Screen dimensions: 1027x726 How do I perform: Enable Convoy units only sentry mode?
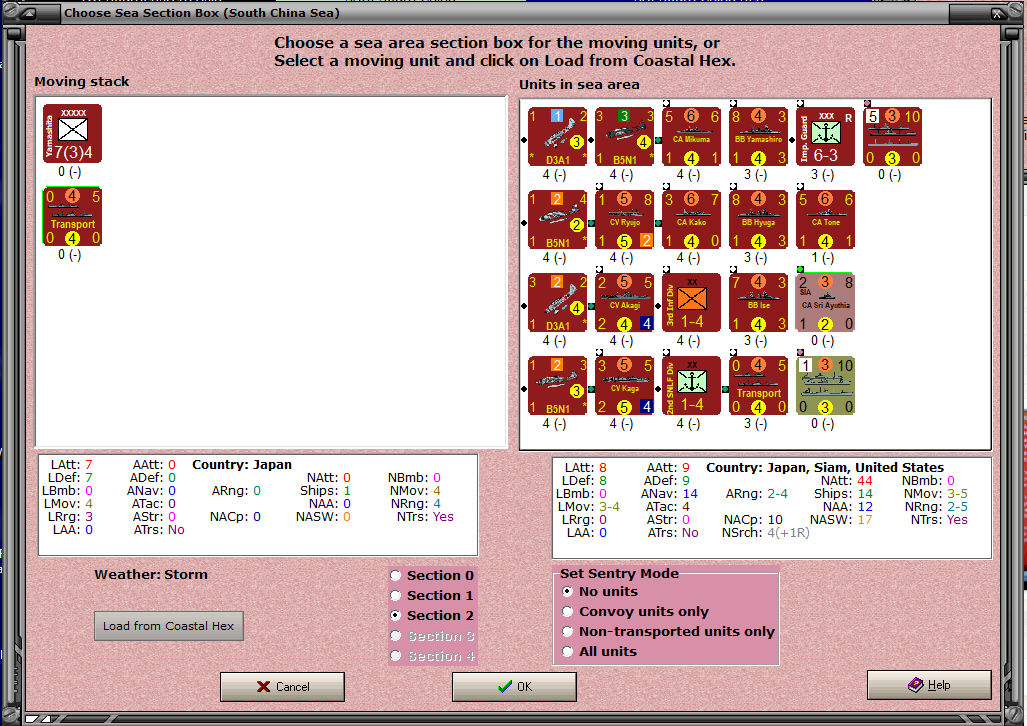(568, 613)
